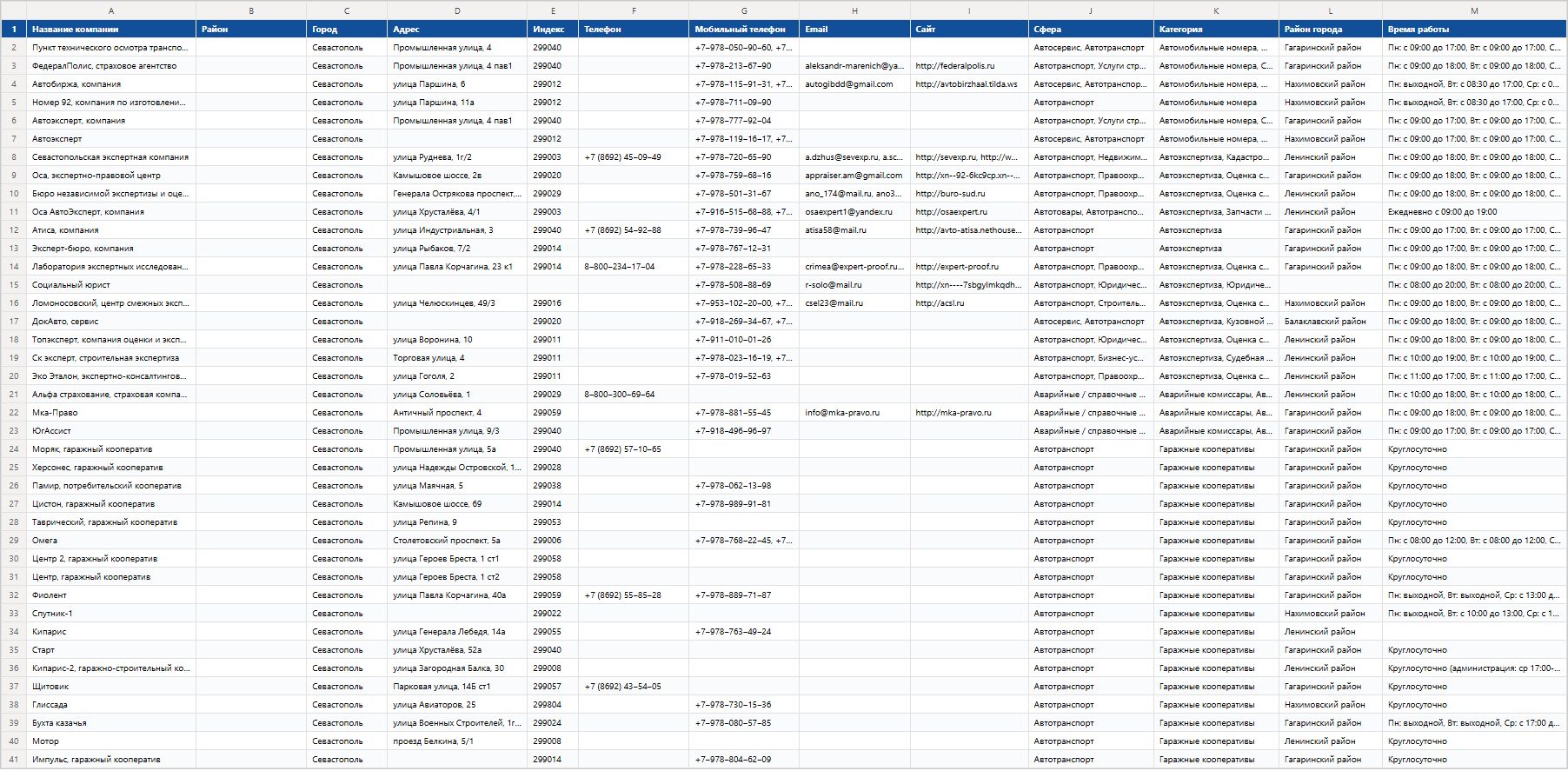Click the 'Адрес' header cell
Viewport: 1568px width, 784px height.
click(x=457, y=30)
